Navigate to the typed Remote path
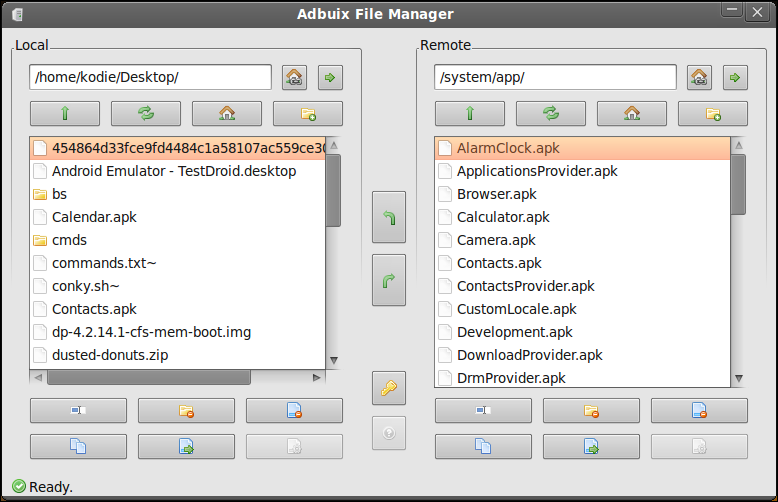Image resolution: width=778 pixels, height=502 pixels. click(x=735, y=77)
